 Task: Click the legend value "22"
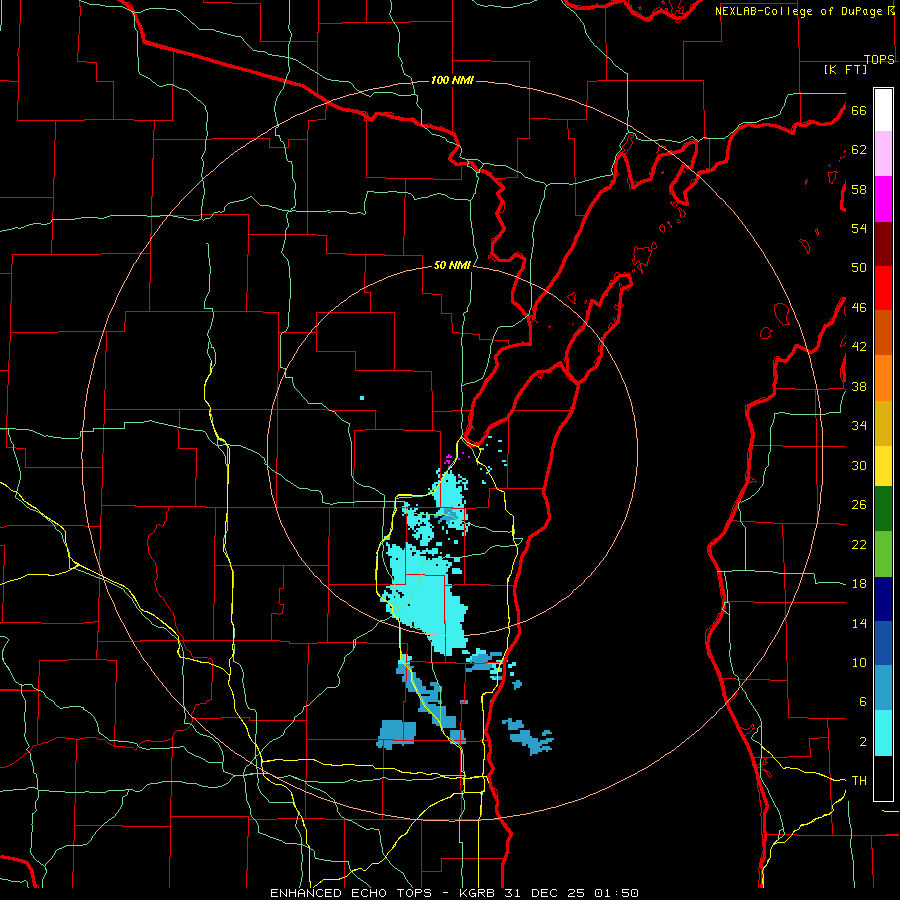pos(859,544)
